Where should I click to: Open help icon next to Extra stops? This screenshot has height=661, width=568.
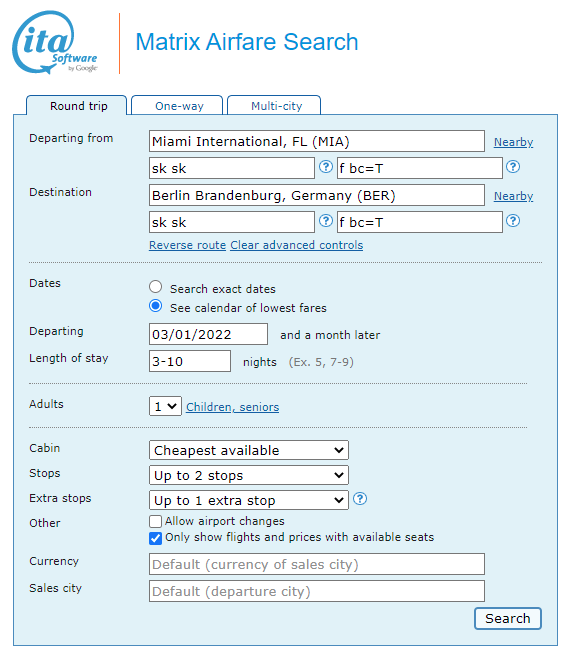coord(360,499)
